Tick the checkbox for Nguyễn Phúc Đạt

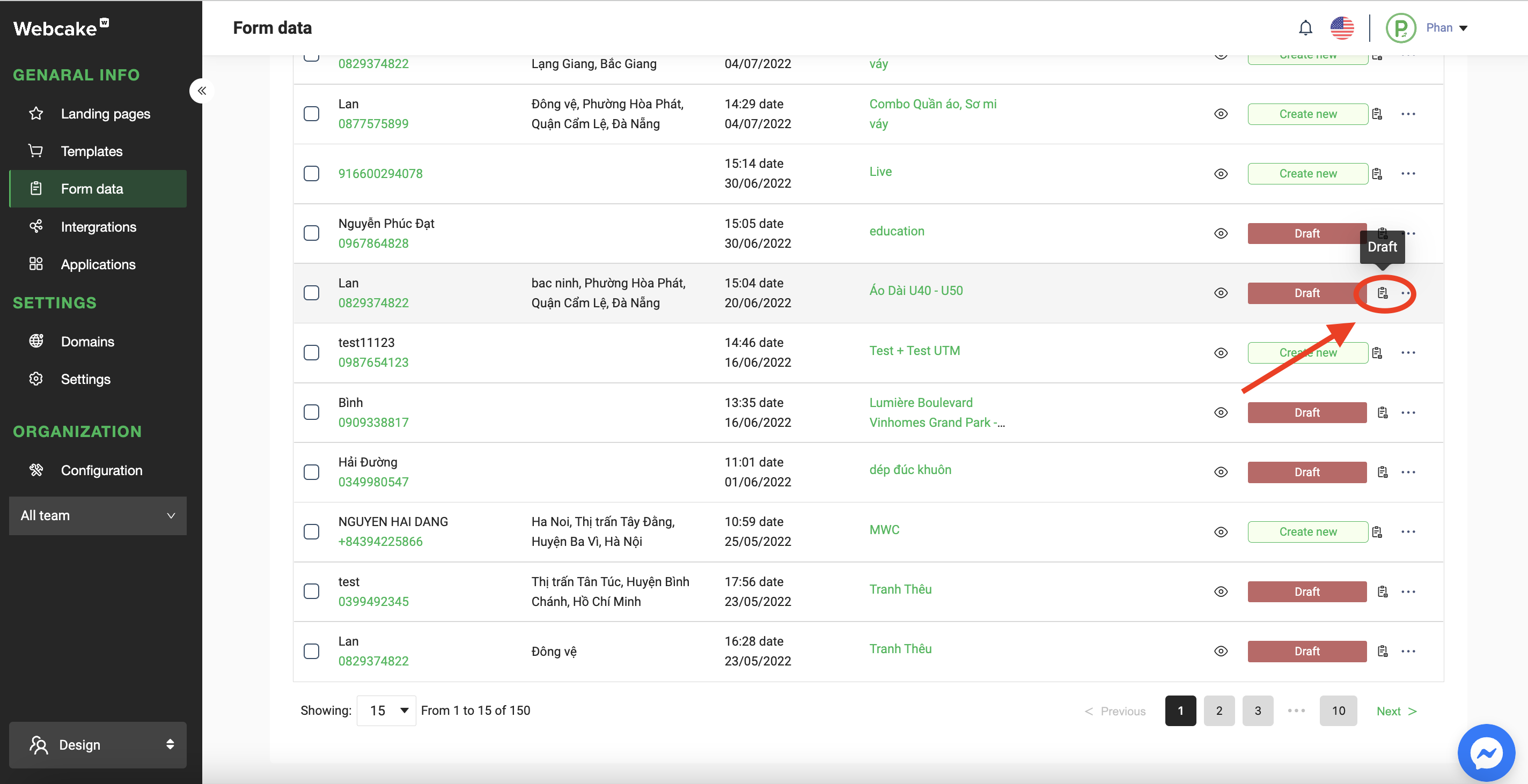(311, 234)
